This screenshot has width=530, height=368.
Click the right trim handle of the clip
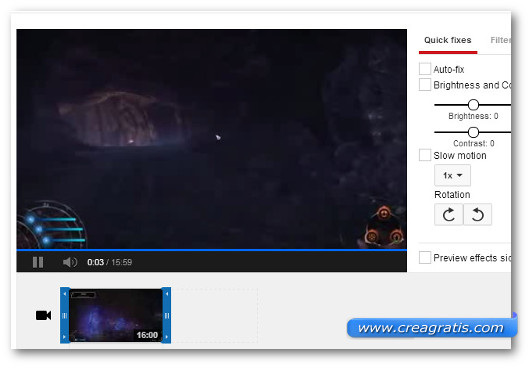click(166, 315)
